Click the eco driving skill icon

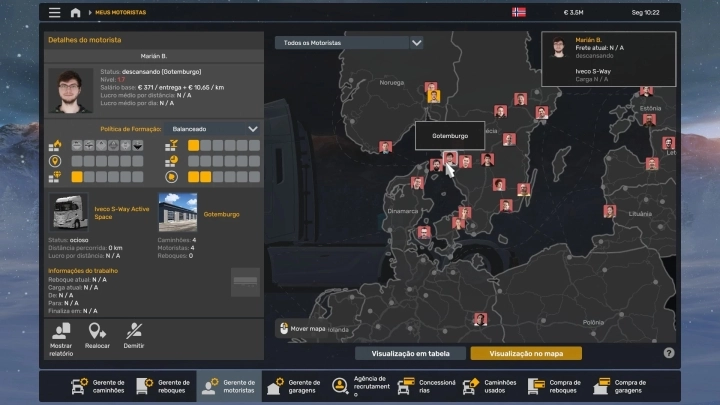tap(171, 177)
